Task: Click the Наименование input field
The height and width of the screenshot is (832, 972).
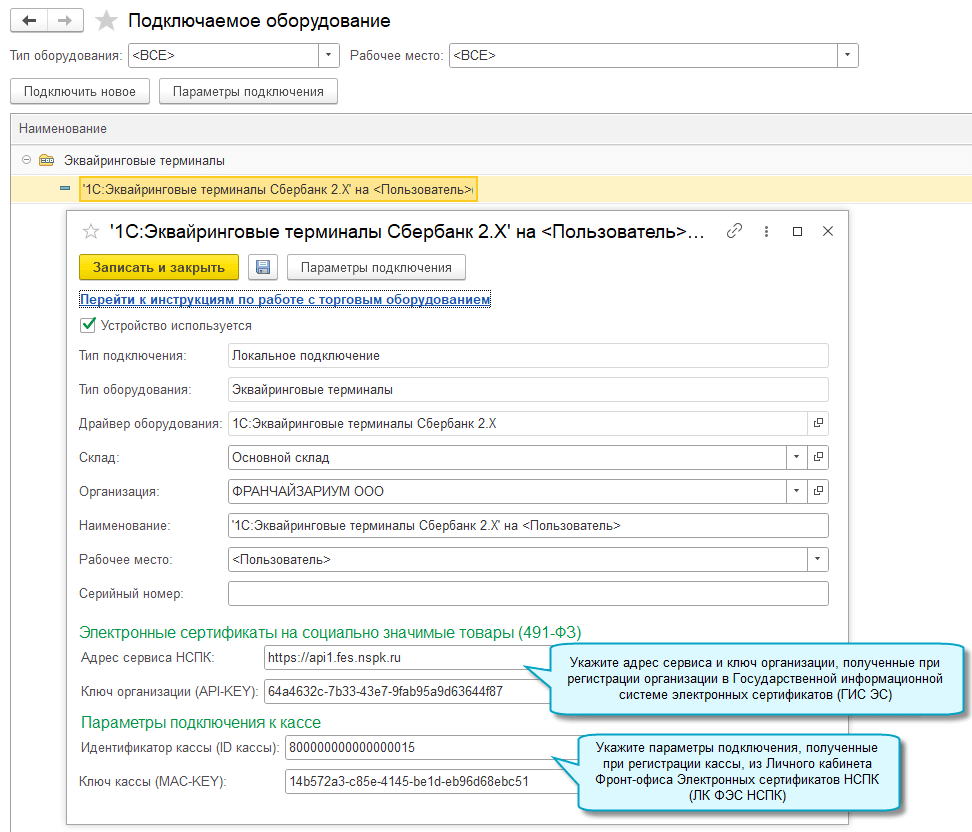Action: pyautogui.click(x=528, y=526)
